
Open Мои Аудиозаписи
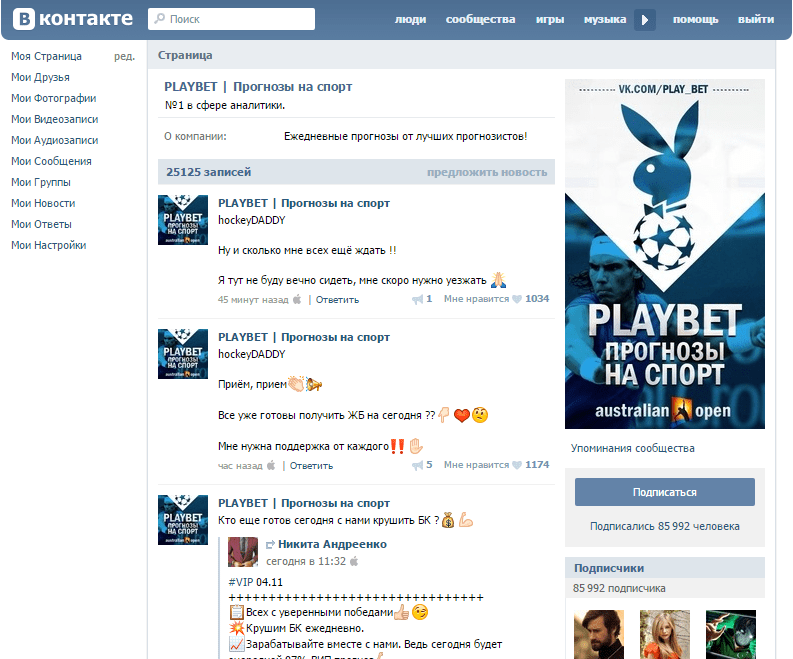[x=55, y=140]
